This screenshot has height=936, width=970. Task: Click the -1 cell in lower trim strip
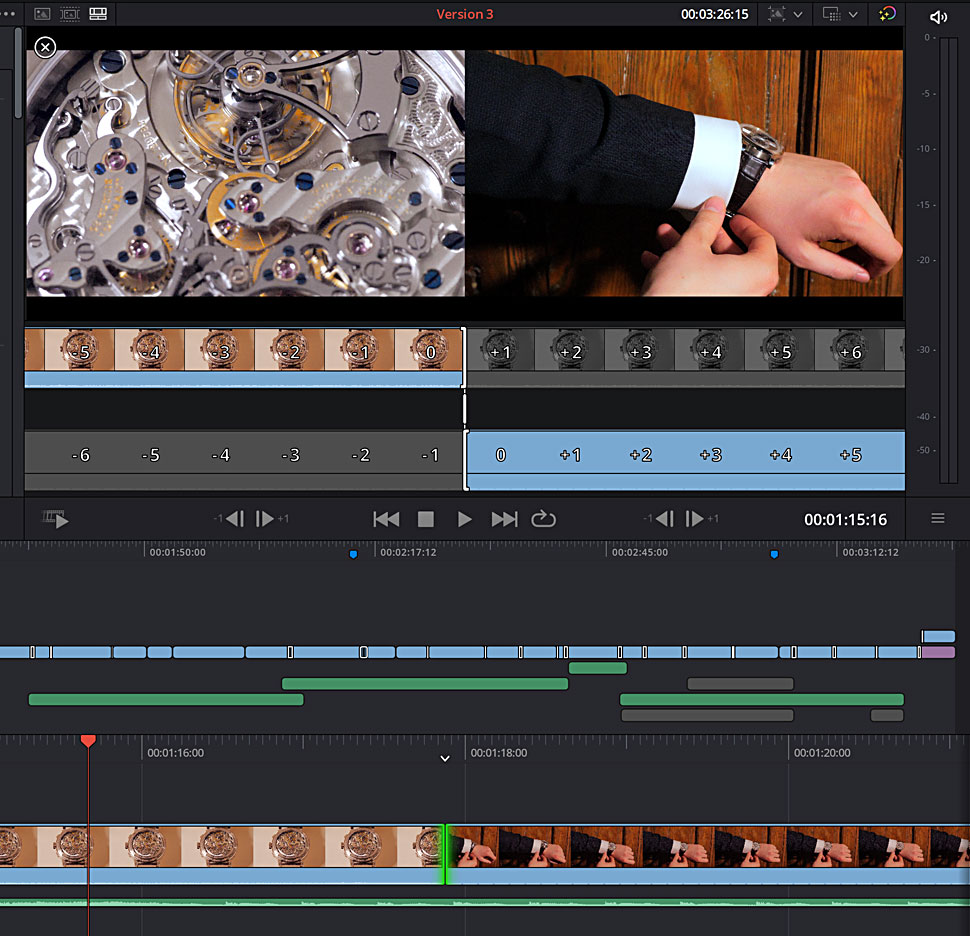(x=430, y=455)
